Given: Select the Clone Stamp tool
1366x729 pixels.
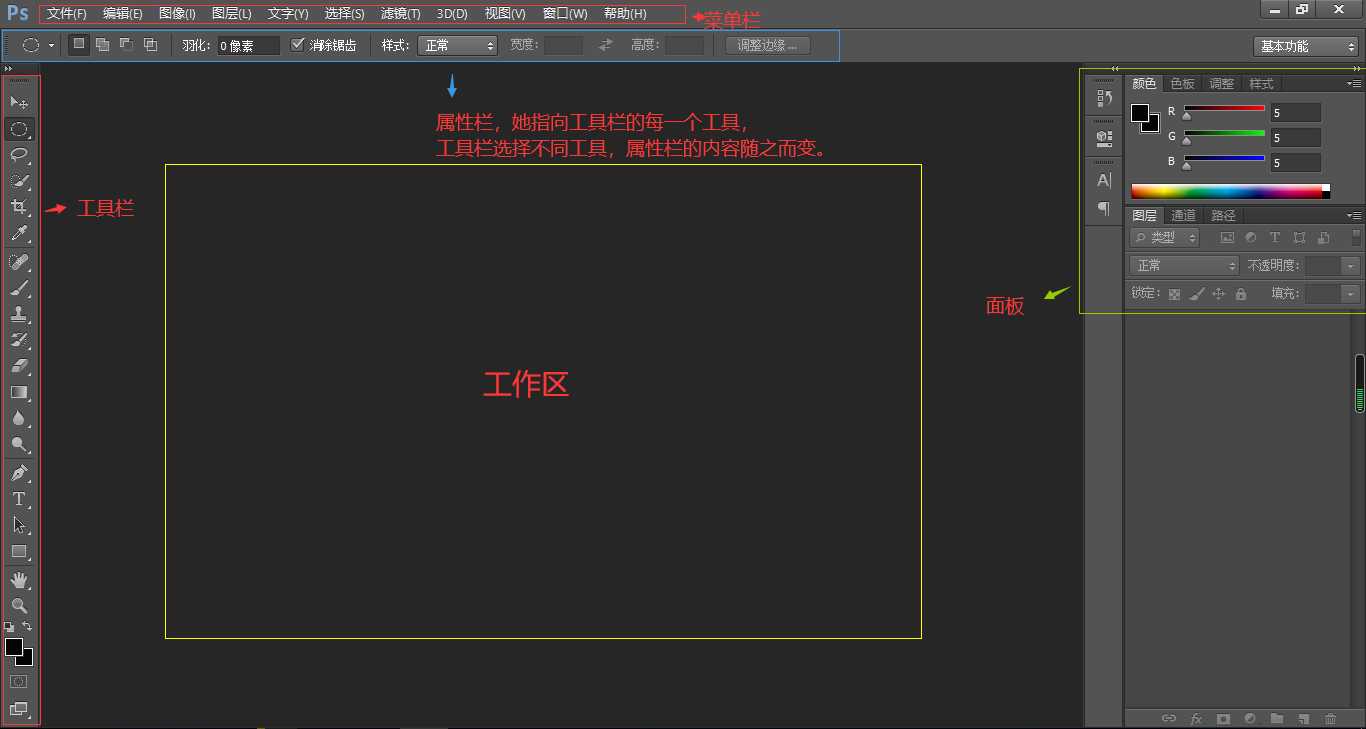Looking at the screenshot, I should (x=19, y=314).
